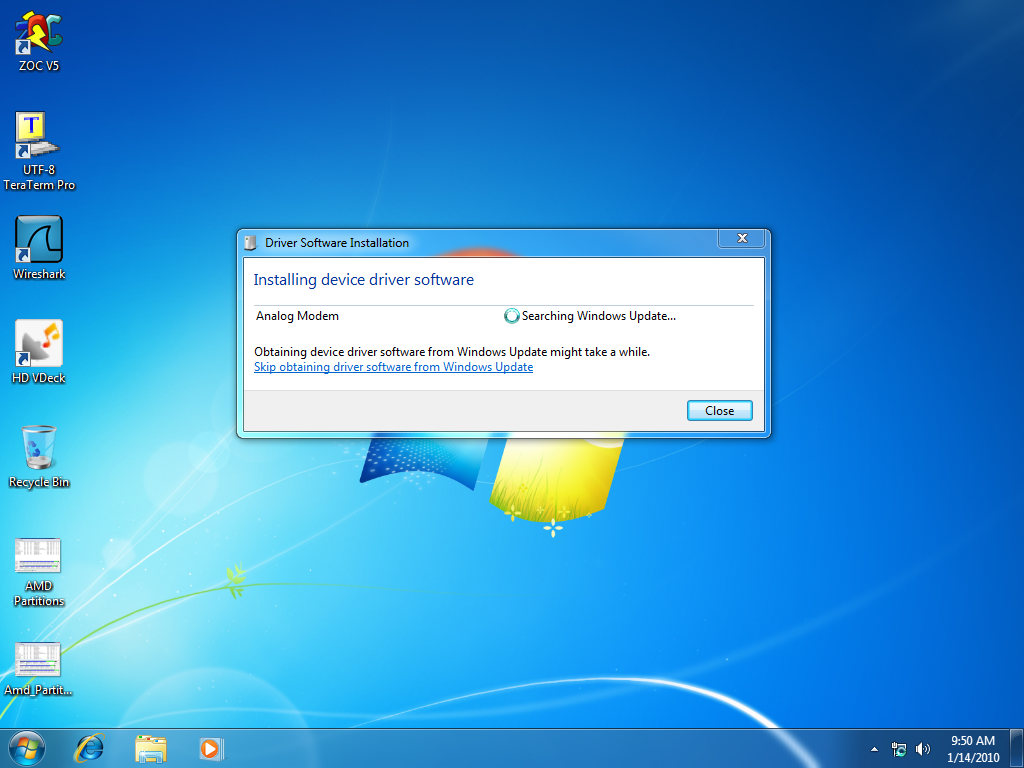The height and width of the screenshot is (768, 1024).
Task: Close the Driver Software Installation window with X
Action: tap(742, 239)
